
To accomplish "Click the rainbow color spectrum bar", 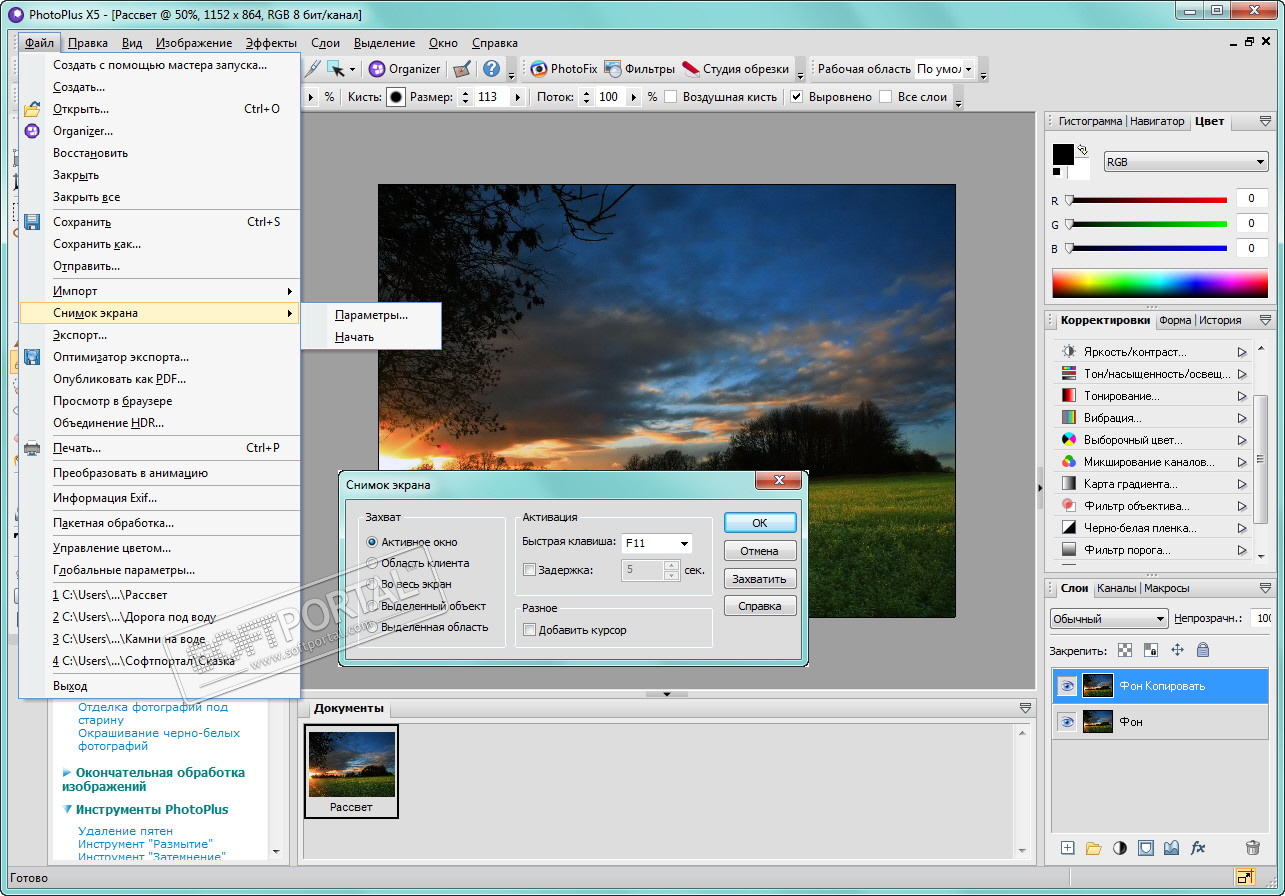I will pos(1160,284).
